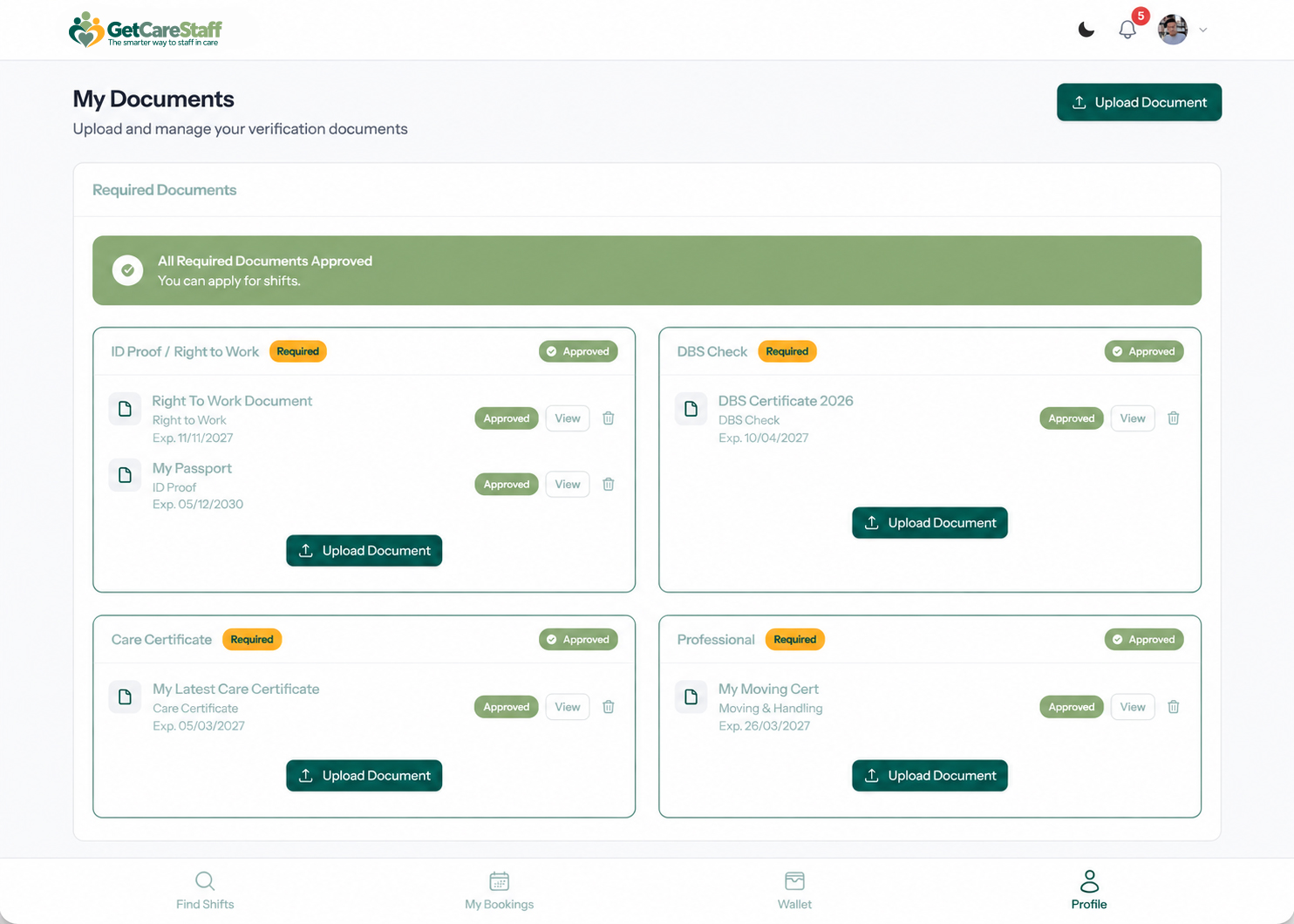Click 'Required Documents' section heading
Screen dimensions: 1294x924
pos(165,190)
